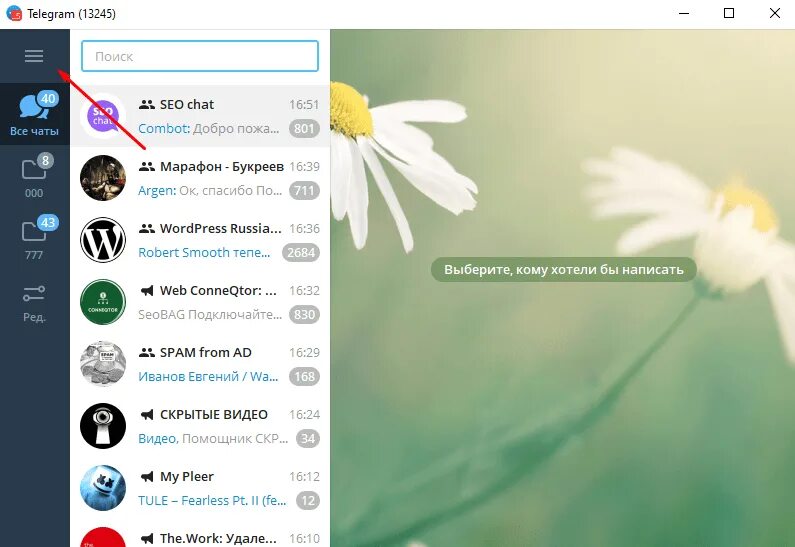Open the SEO chat avatar
The height and width of the screenshot is (547, 795).
point(103,116)
